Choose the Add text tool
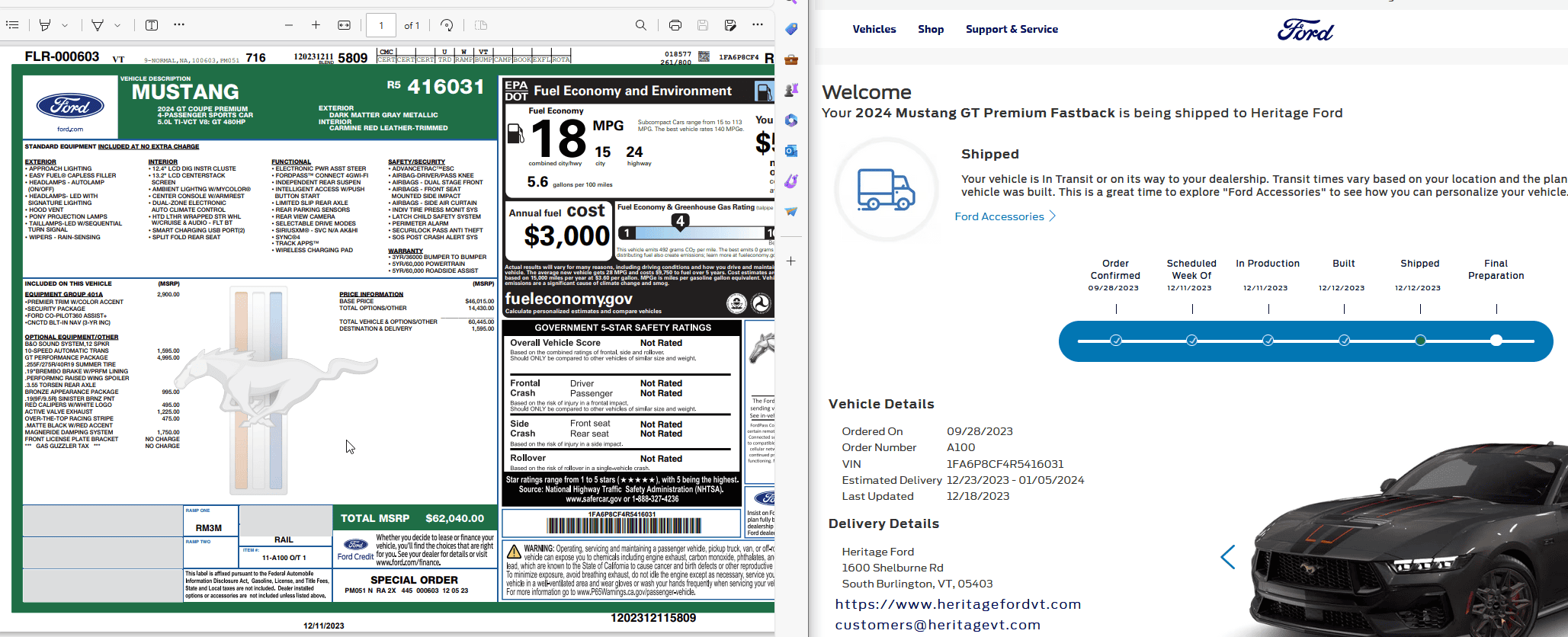The image size is (1568, 637). [152, 25]
